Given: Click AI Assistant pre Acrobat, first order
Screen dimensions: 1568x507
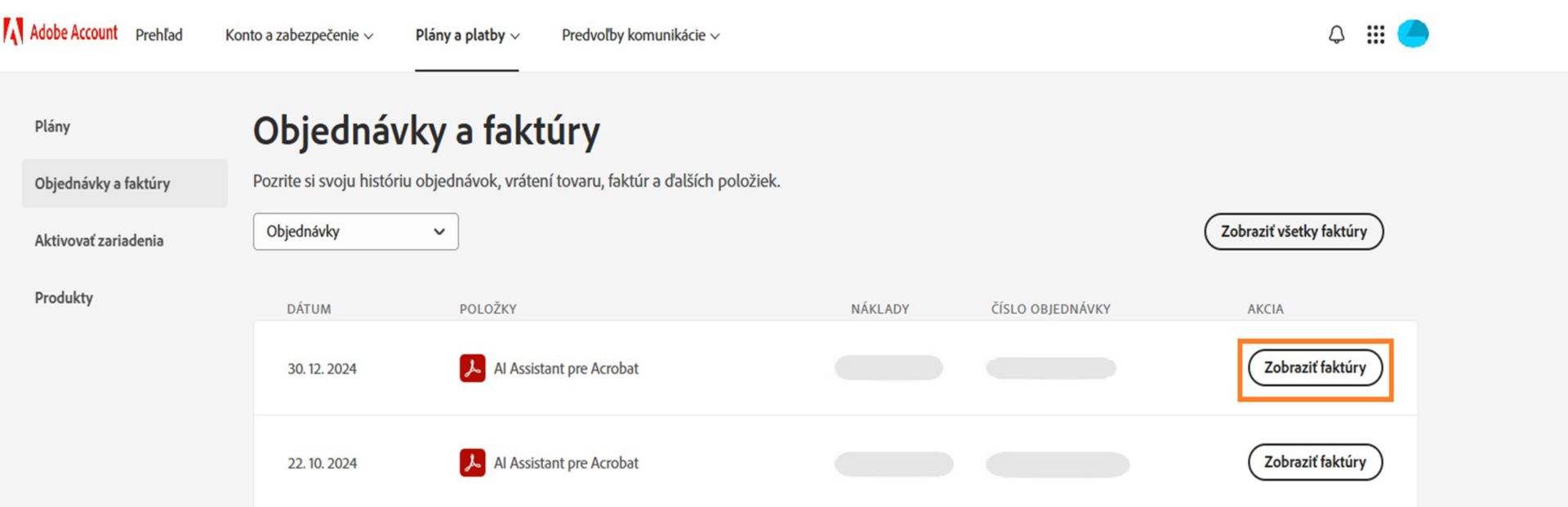Looking at the screenshot, I should click(x=566, y=369).
